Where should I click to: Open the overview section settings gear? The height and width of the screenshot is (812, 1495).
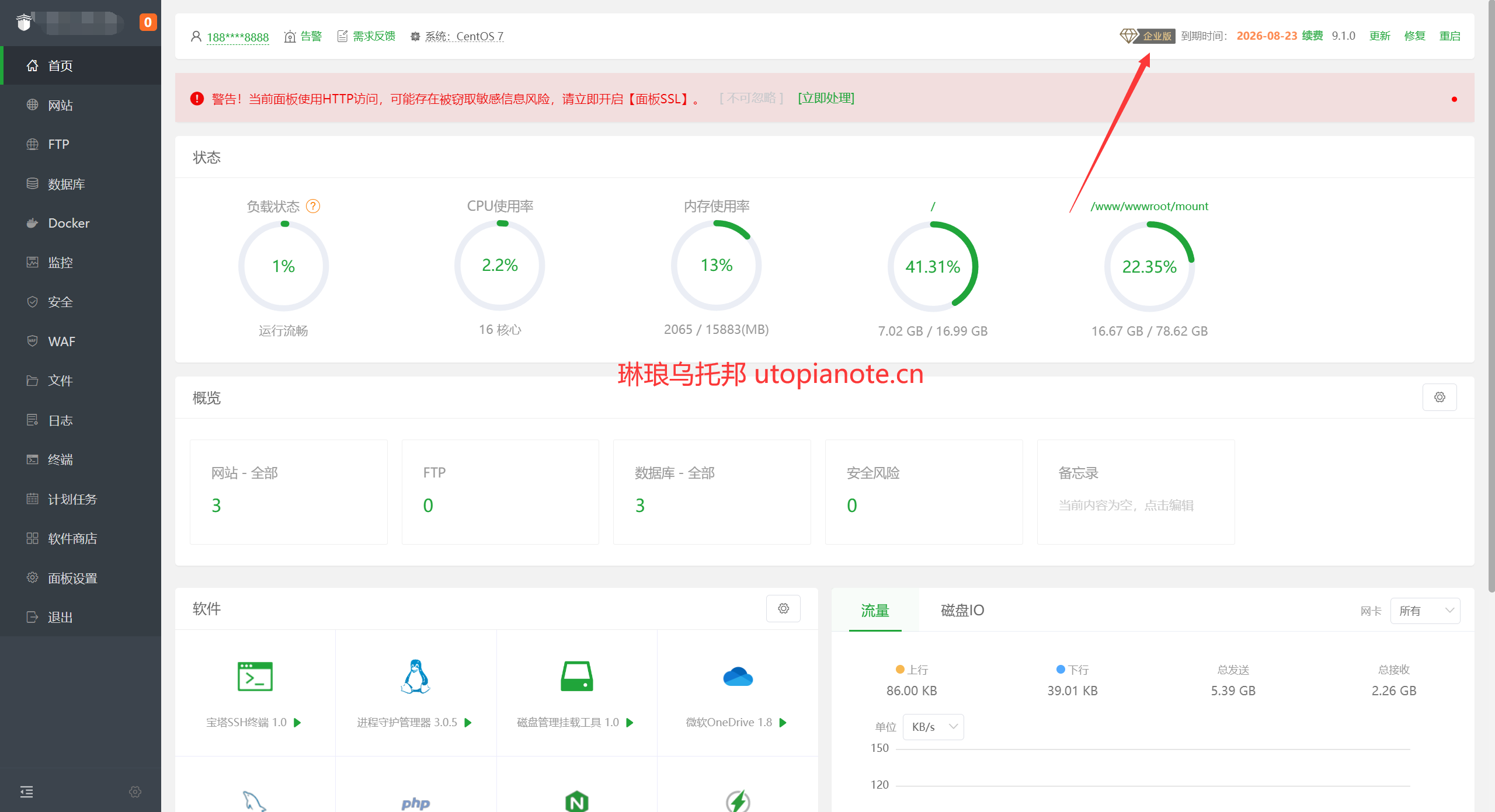1440,397
